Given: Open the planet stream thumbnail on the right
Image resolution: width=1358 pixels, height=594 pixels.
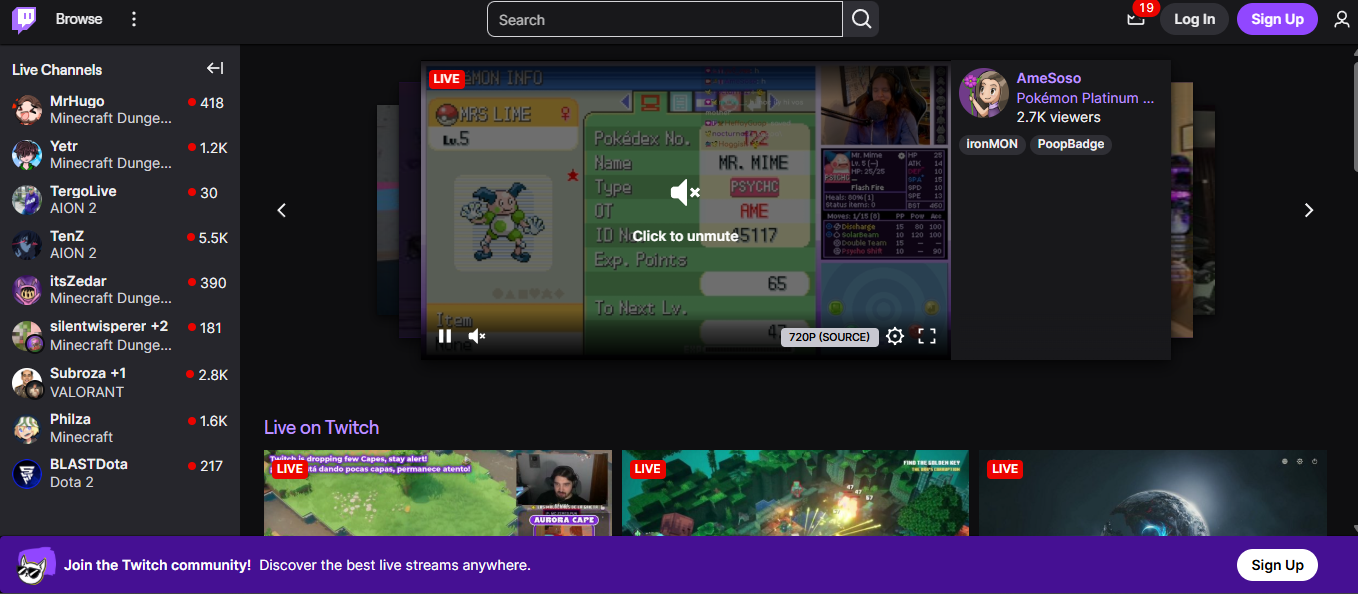Looking at the screenshot, I should (1153, 493).
